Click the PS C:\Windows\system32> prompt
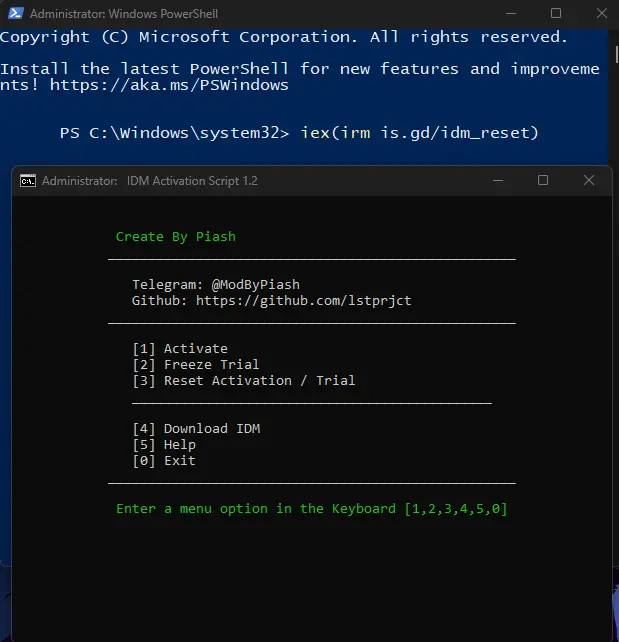Viewport: 619px width, 642px height. [x=174, y=133]
